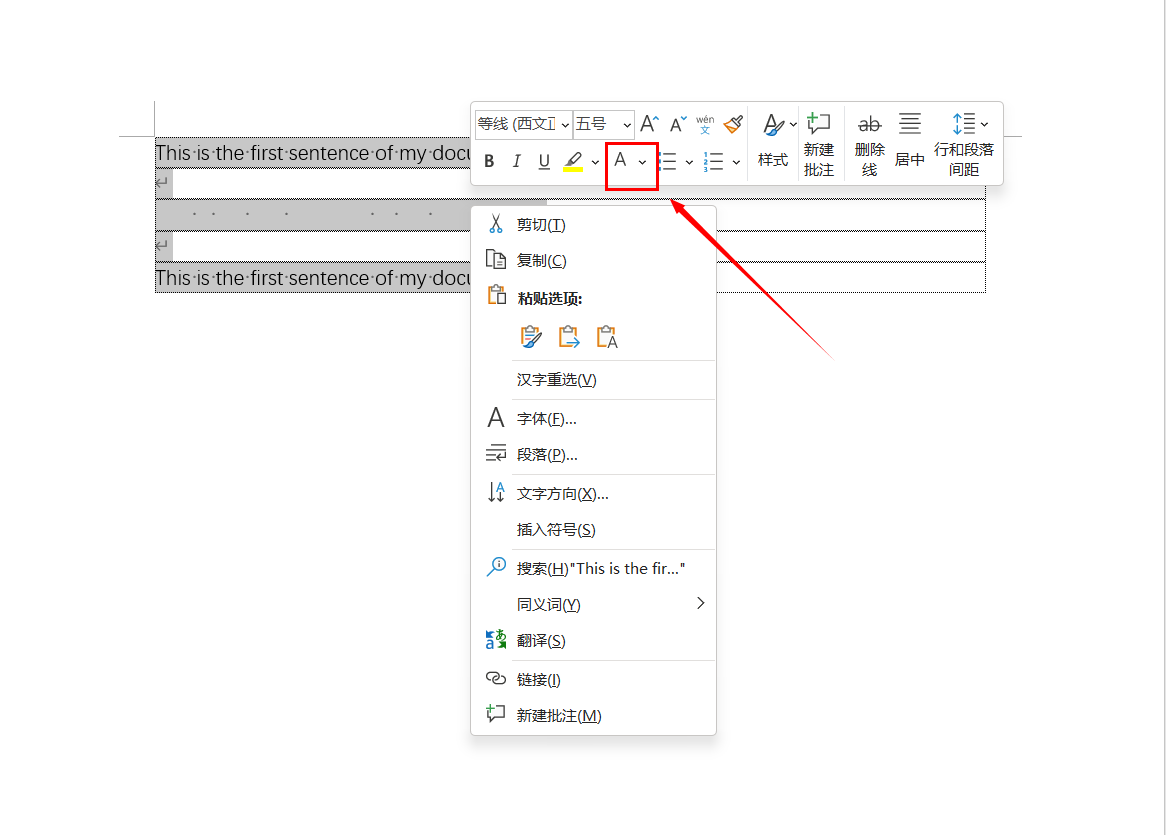Open 样式 styles gallery

pyautogui.click(x=773, y=140)
